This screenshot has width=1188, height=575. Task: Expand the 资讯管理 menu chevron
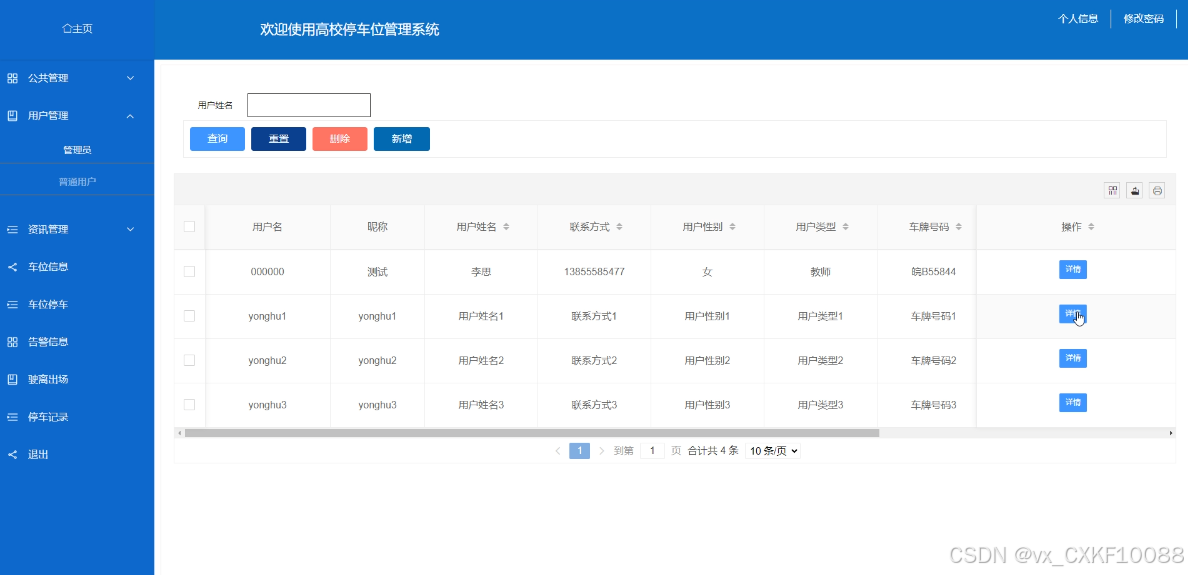(130, 229)
